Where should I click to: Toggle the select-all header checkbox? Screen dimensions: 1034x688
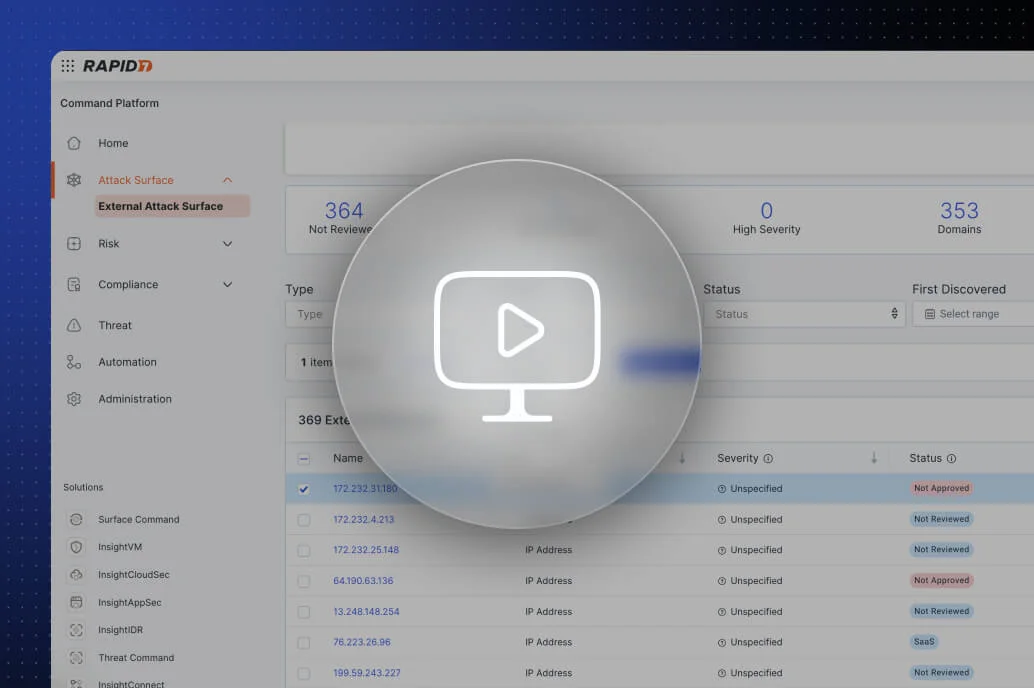click(304, 458)
